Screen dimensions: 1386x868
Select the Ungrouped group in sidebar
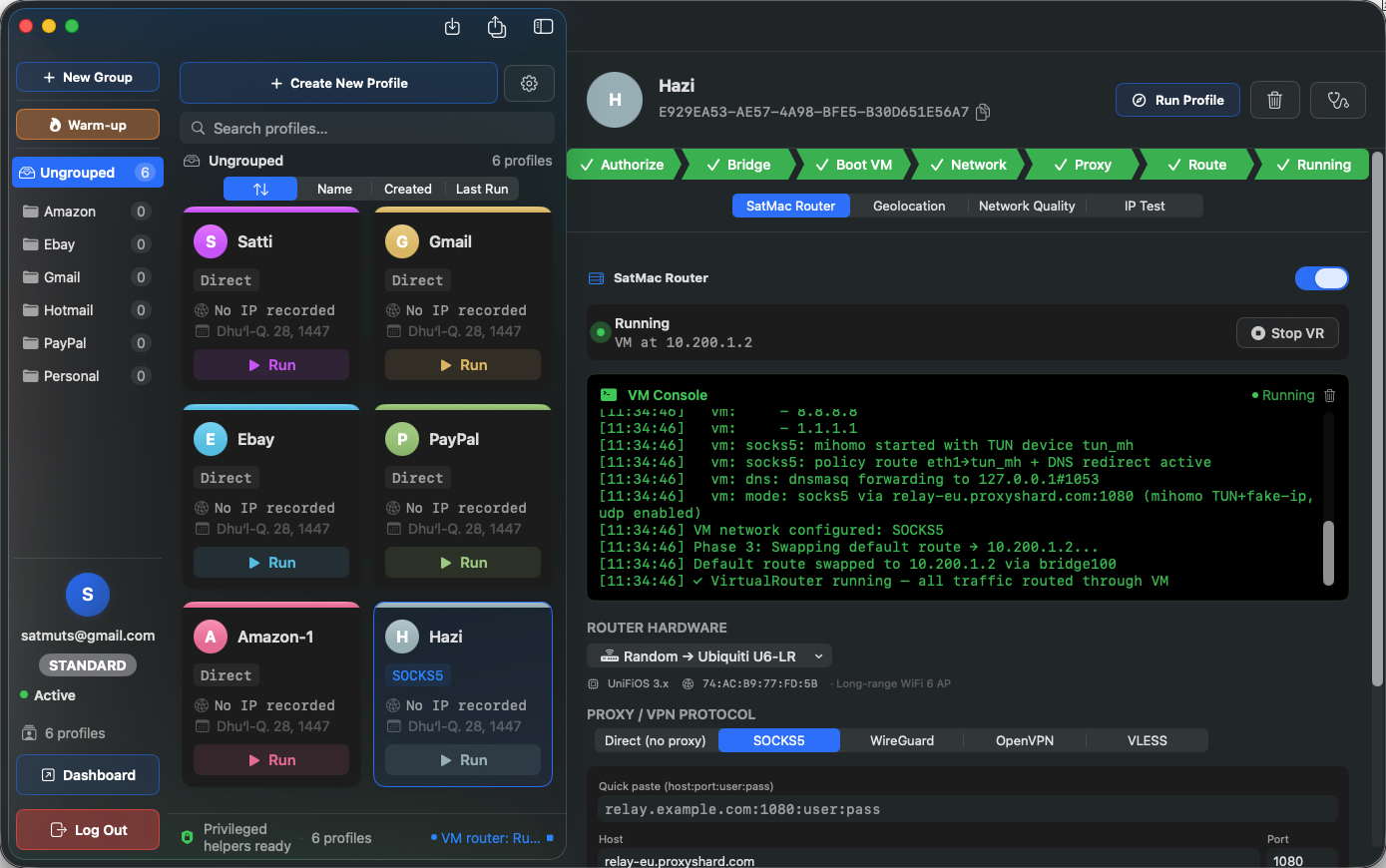tap(88, 173)
